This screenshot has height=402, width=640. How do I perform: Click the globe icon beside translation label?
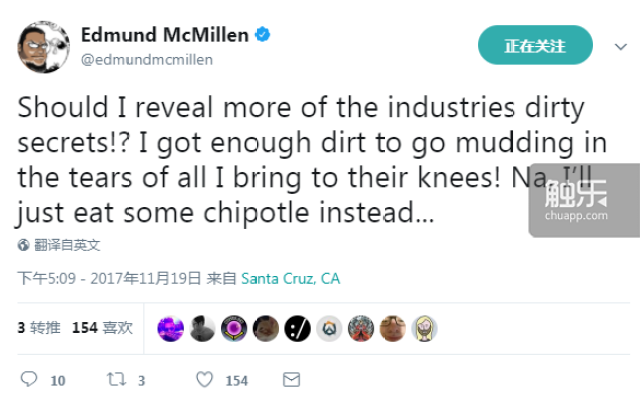click(23, 244)
